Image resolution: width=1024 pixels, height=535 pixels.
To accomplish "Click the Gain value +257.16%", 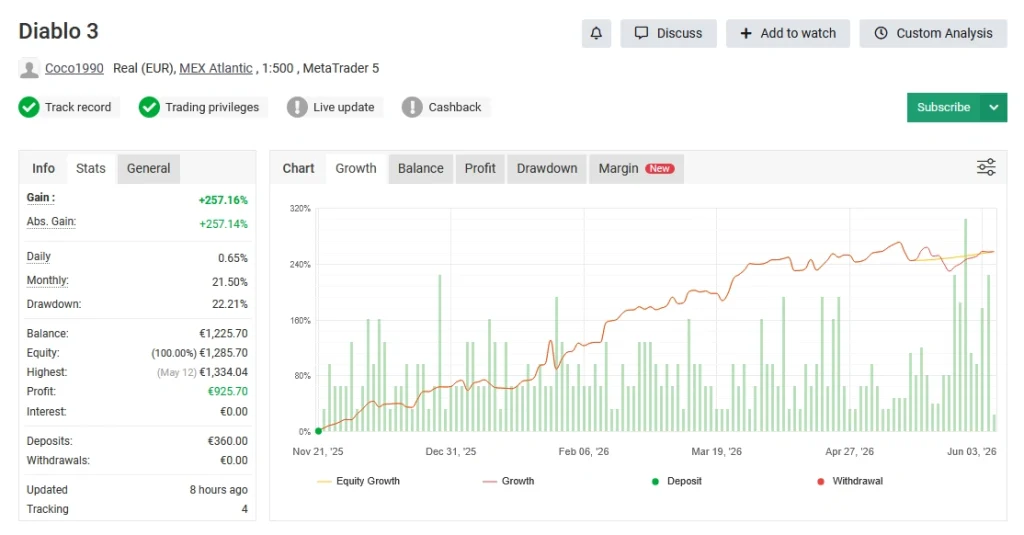I will click(223, 201).
